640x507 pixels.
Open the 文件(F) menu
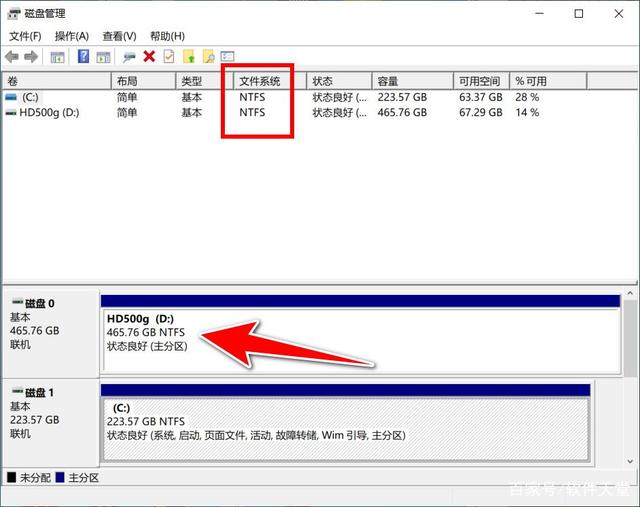[x=25, y=36]
